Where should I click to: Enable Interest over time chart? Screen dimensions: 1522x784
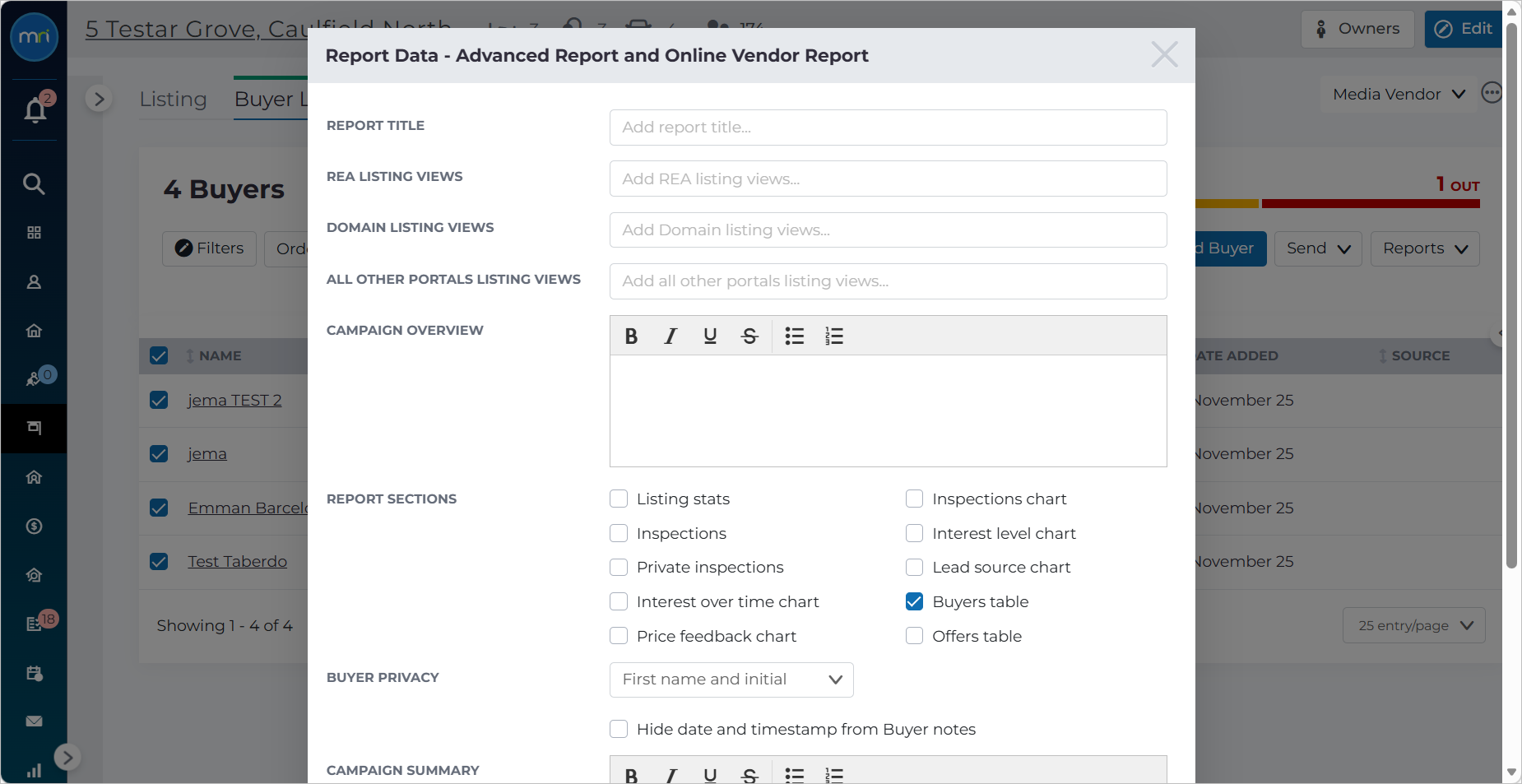point(619,601)
